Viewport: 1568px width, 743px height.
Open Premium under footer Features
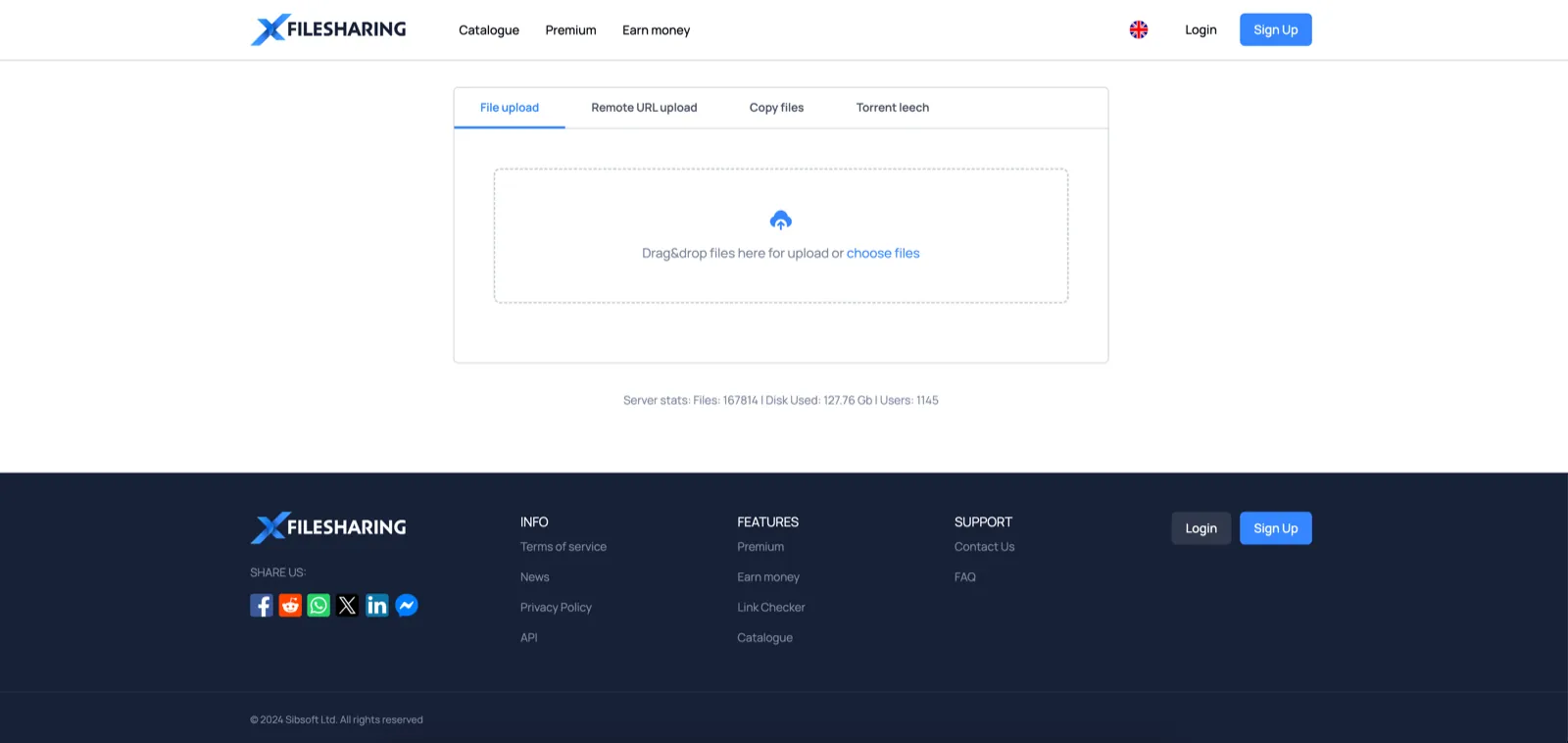click(760, 547)
